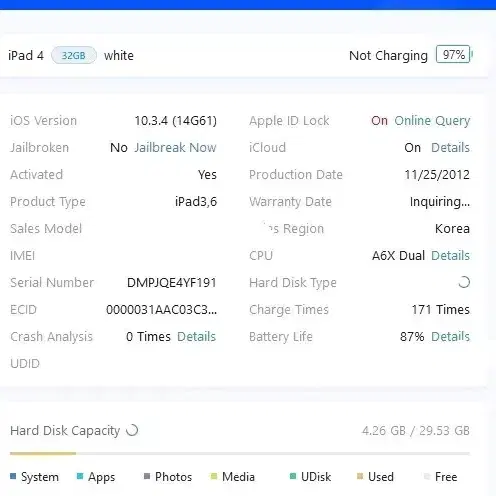Click the serial number DMPJQE4YF191
This screenshot has width=496, height=496.
172,283
